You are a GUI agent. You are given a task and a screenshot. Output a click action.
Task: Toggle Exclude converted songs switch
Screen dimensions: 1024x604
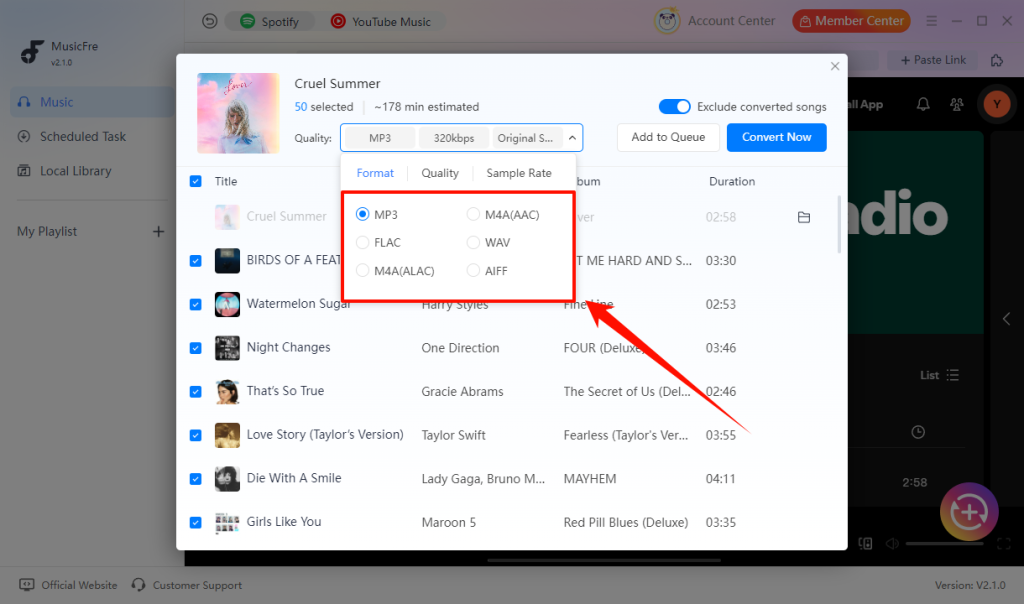[674, 106]
